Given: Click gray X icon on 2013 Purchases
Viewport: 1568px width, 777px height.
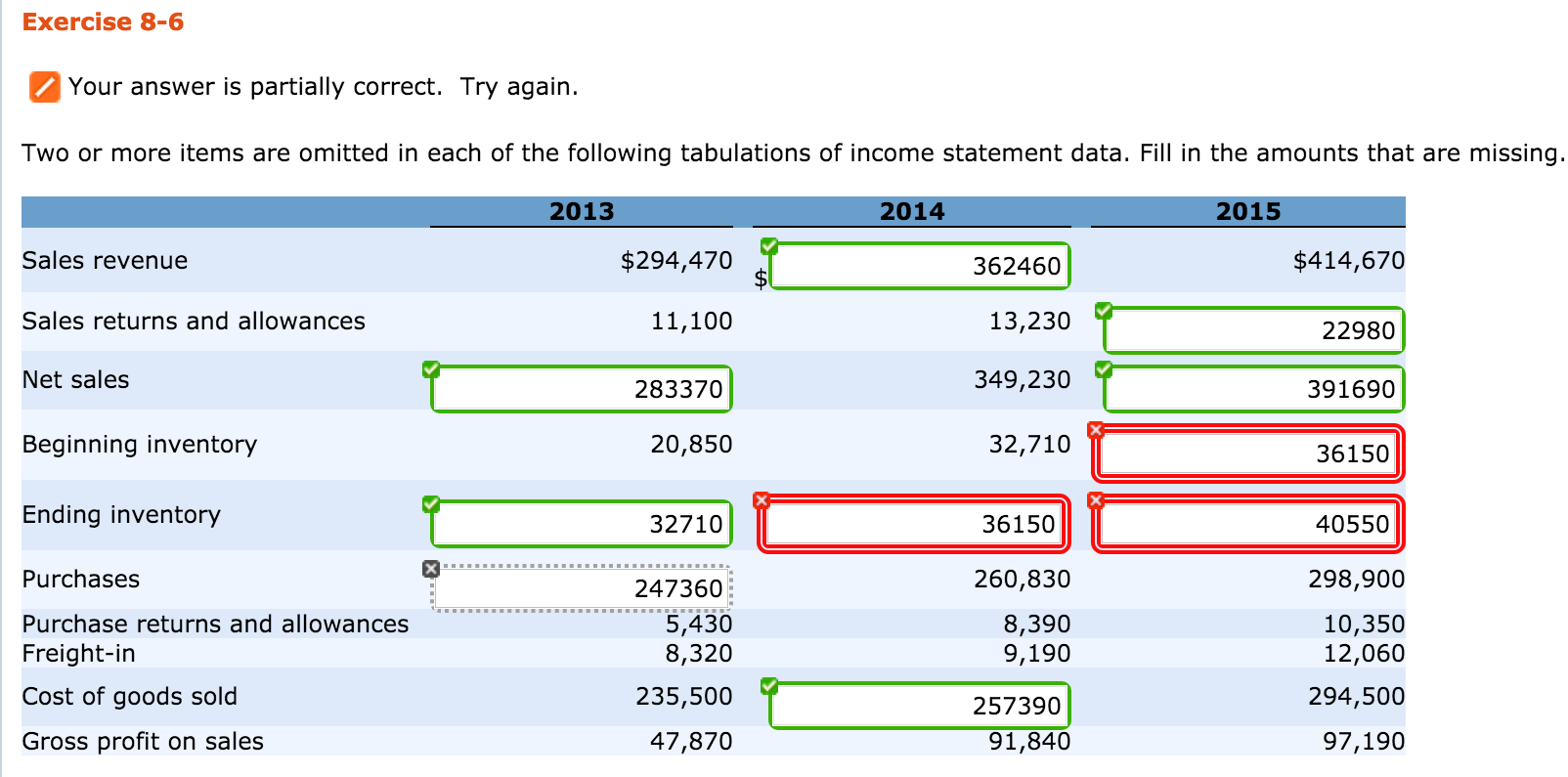Looking at the screenshot, I should click(431, 569).
